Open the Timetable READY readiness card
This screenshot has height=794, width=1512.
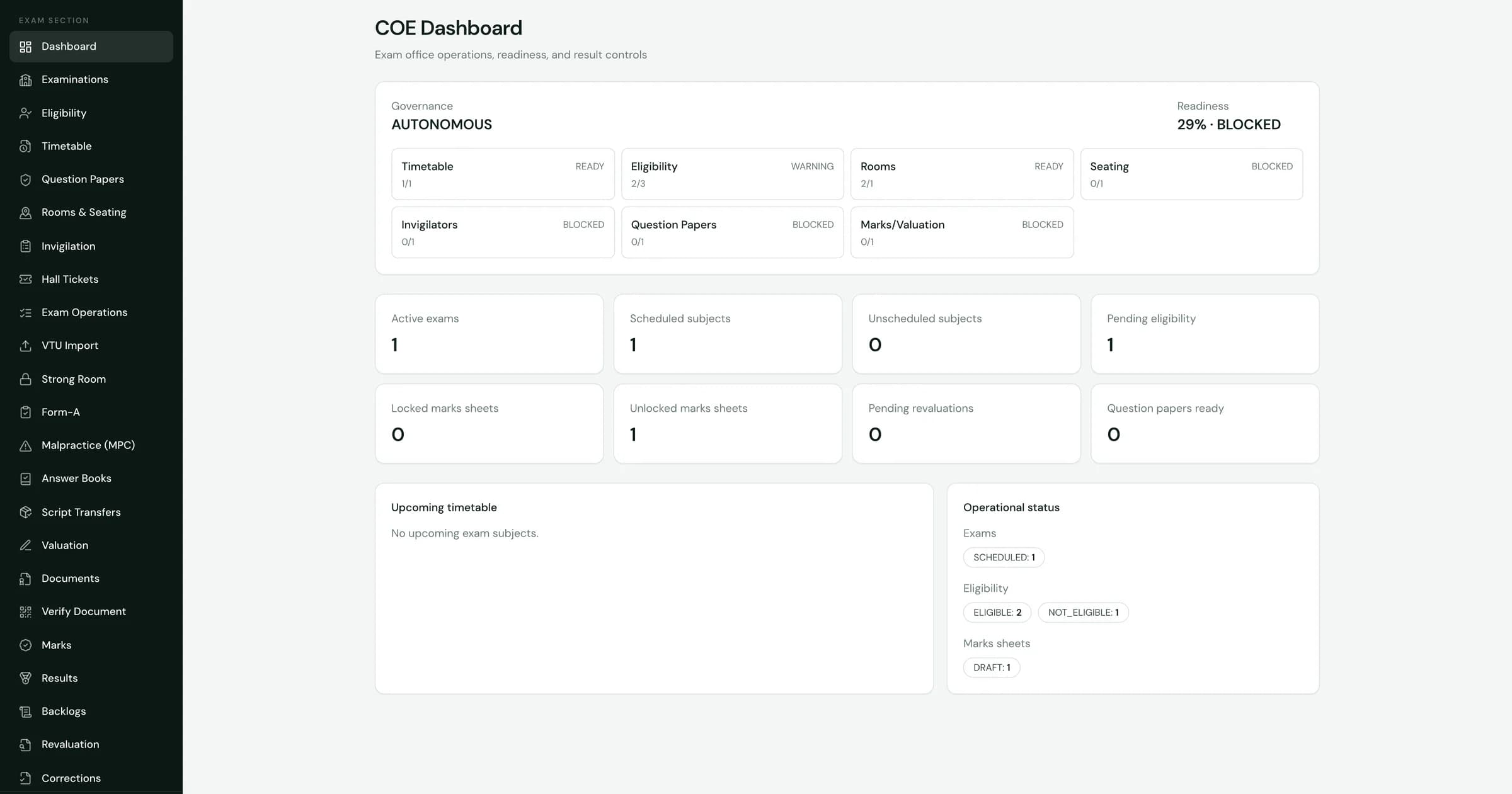click(503, 174)
